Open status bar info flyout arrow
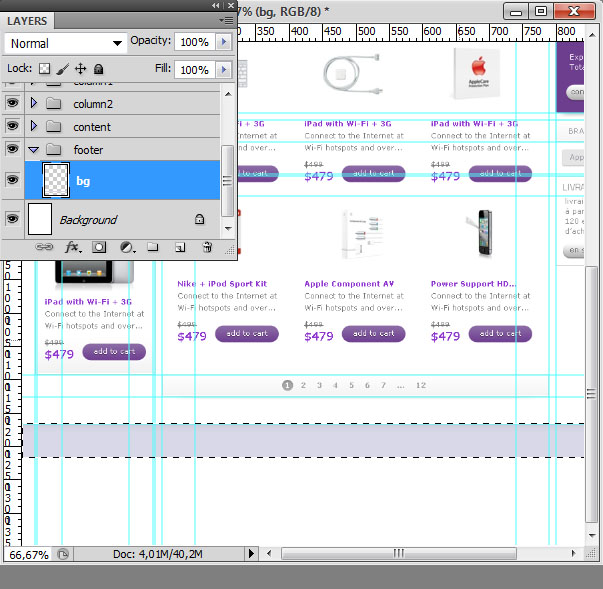The width and height of the screenshot is (603, 589). pos(251,554)
